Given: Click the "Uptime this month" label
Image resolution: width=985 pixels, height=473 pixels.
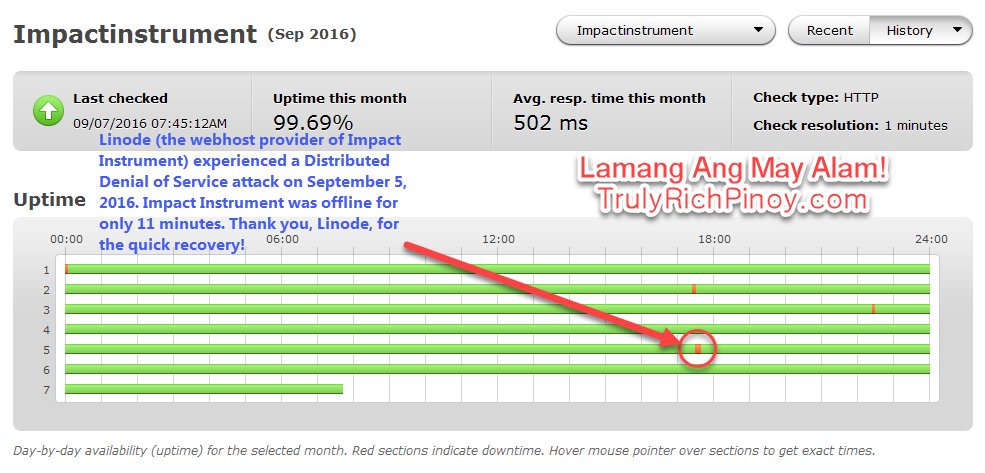Looking at the screenshot, I should pos(340,99).
